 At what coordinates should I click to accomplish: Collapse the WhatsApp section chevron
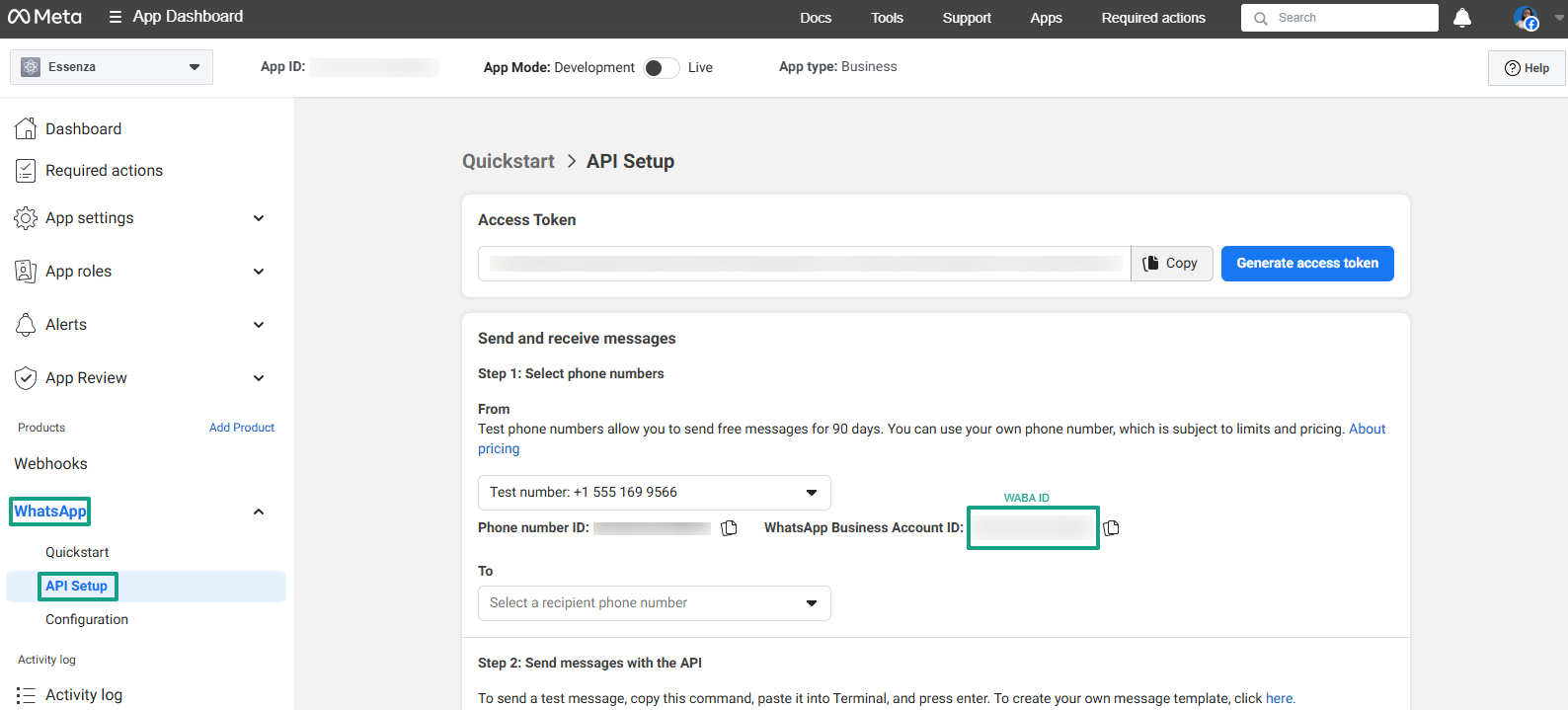259,512
